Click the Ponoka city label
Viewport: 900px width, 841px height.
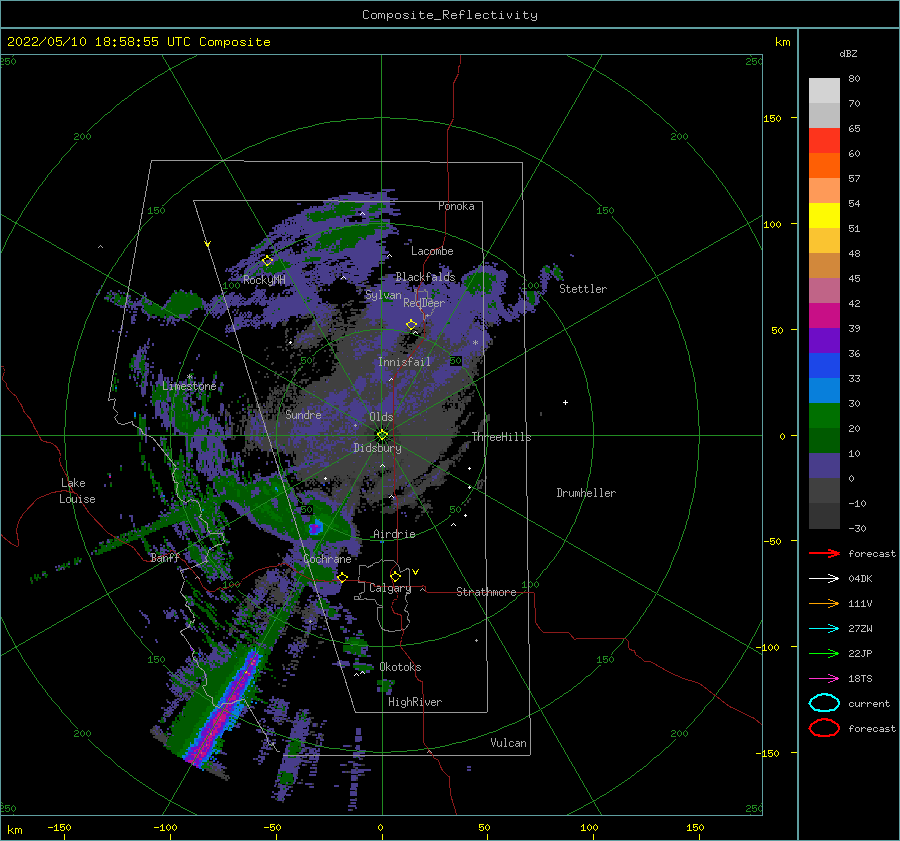click(456, 206)
